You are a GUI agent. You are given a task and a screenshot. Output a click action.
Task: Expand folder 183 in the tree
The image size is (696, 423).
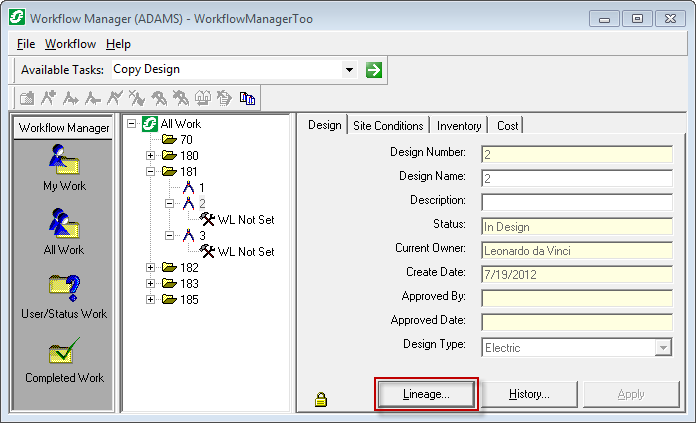pyautogui.click(x=151, y=284)
